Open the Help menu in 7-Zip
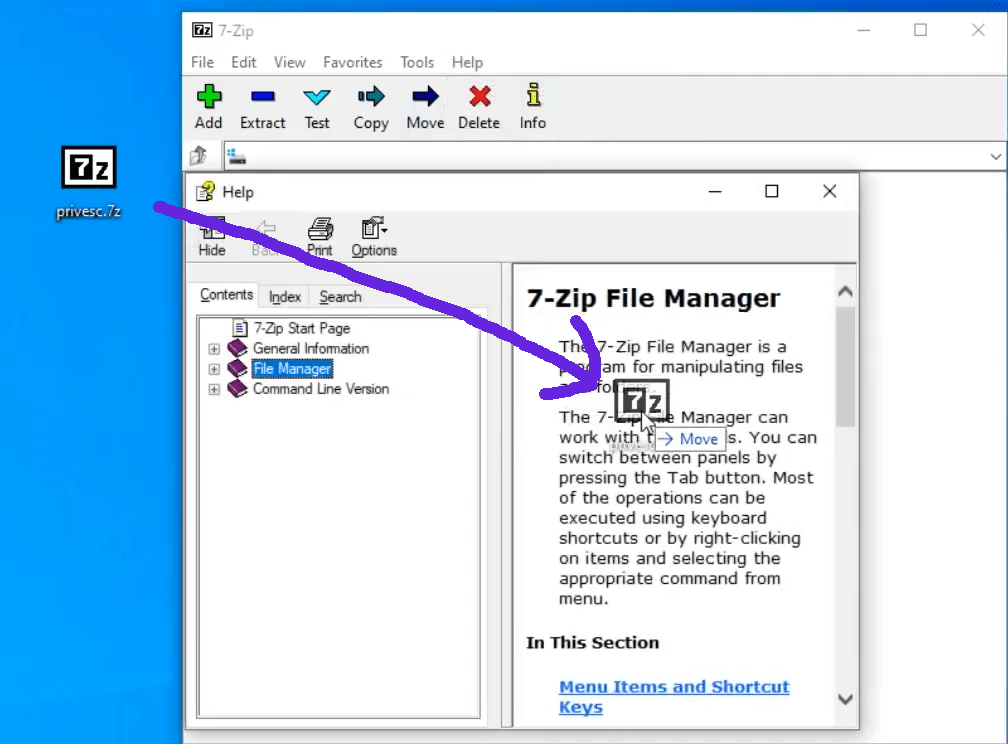This screenshot has height=744, width=1008. [467, 62]
